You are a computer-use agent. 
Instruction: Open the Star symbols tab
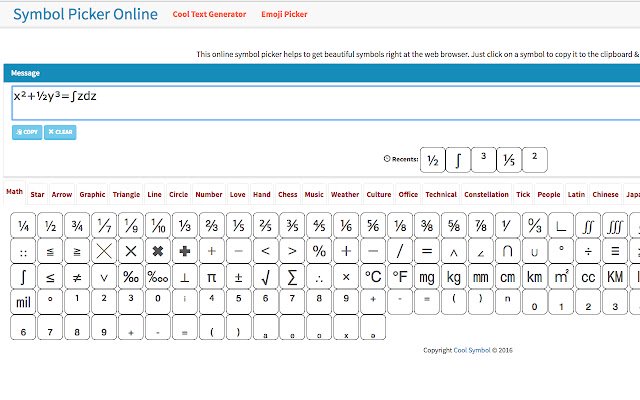pyautogui.click(x=37, y=194)
